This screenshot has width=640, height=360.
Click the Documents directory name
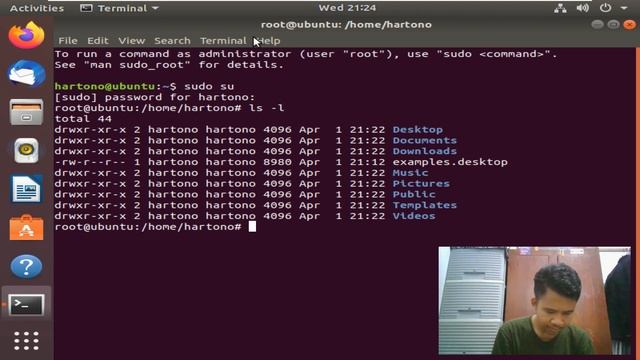pyautogui.click(x=424, y=140)
